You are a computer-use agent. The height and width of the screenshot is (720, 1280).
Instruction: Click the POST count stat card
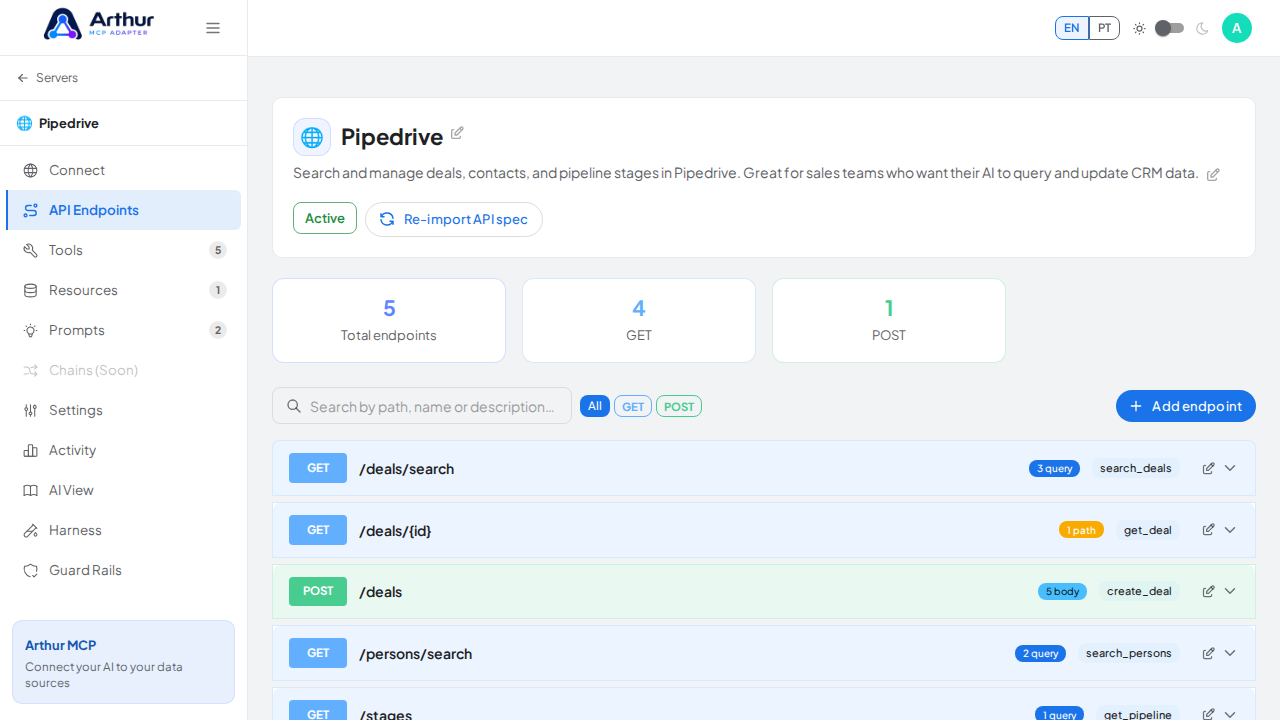click(889, 320)
